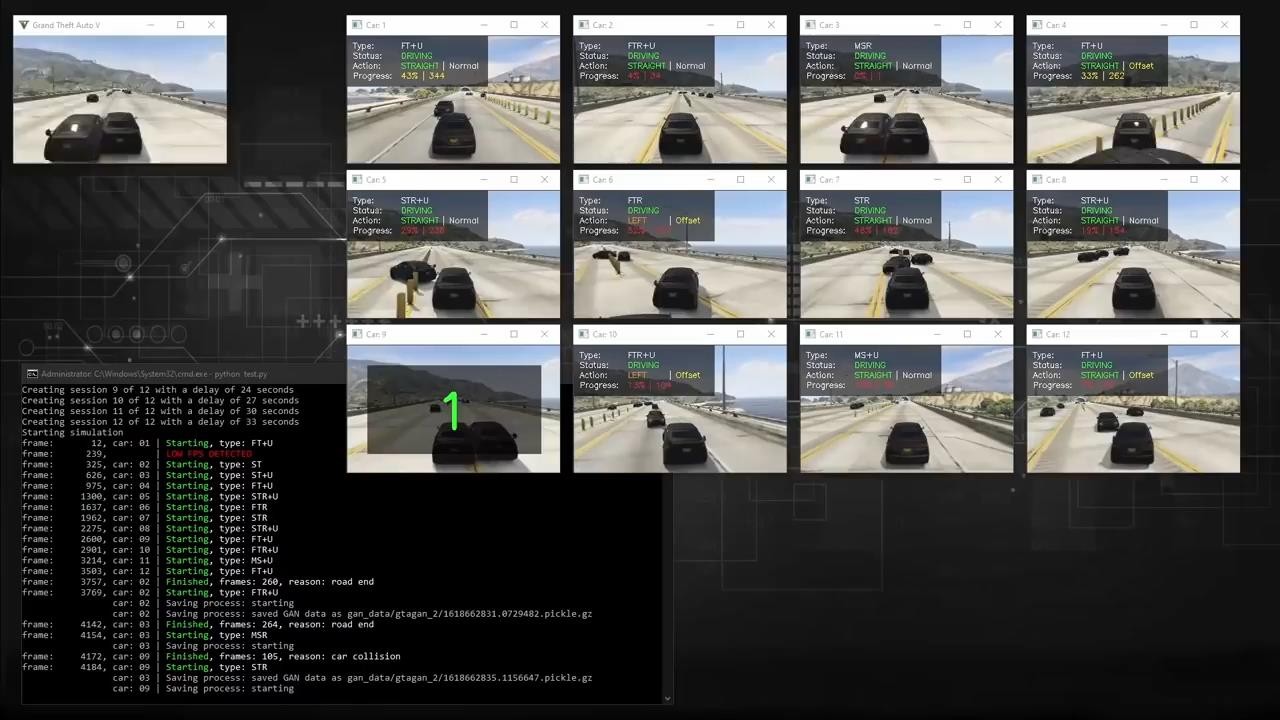Maximize the Car: 11 window
This screenshot has height=720, width=1280.
click(x=968, y=335)
